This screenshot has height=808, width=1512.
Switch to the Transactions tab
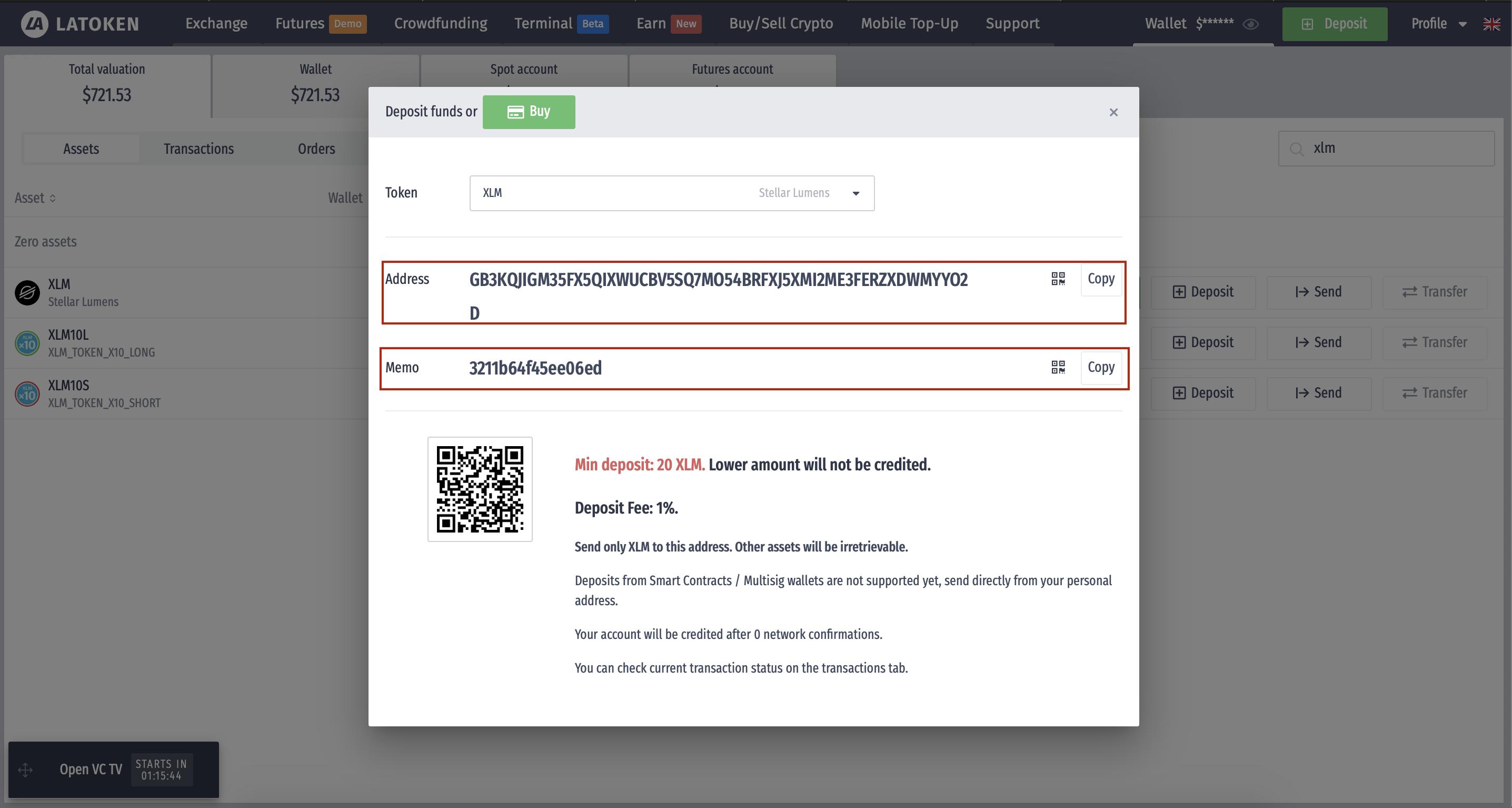(x=198, y=149)
